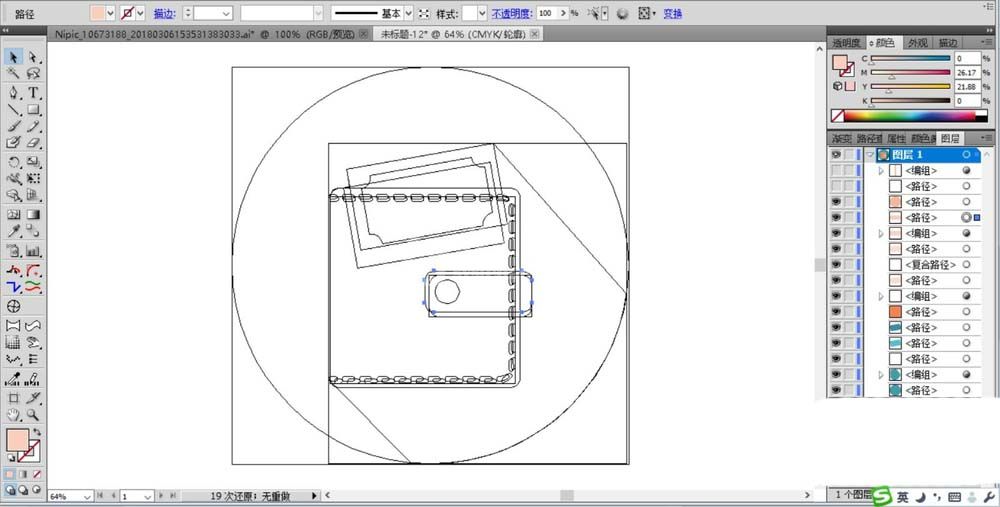This screenshot has width=1000, height=507.
Task: Enable Draw Inside mode
Action: (x=36, y=490)
